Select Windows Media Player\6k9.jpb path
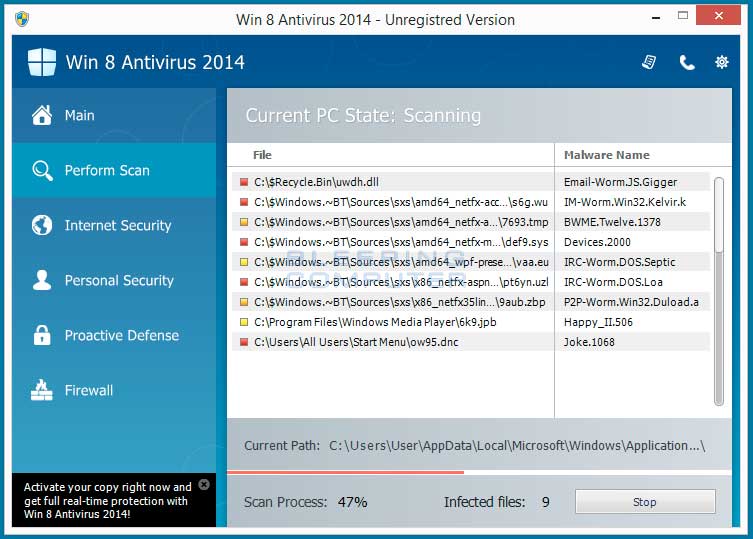This screenshot has height=539, width=753. [x=375, y=322]
